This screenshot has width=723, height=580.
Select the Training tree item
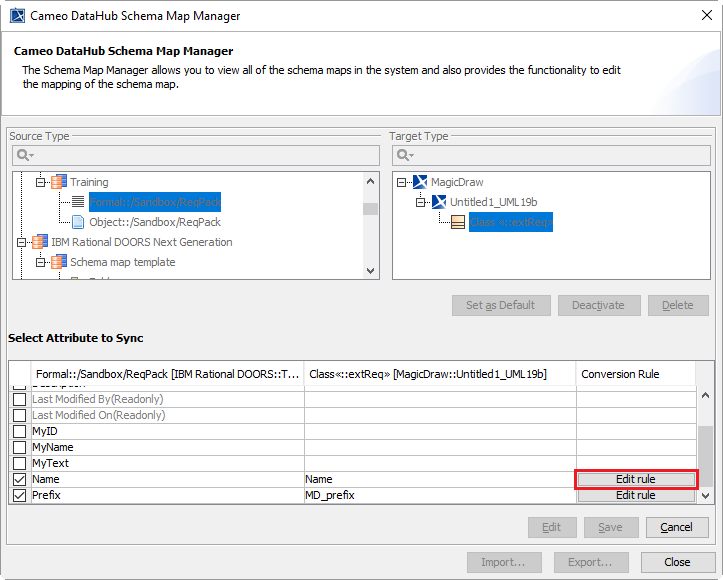[89, 182]
